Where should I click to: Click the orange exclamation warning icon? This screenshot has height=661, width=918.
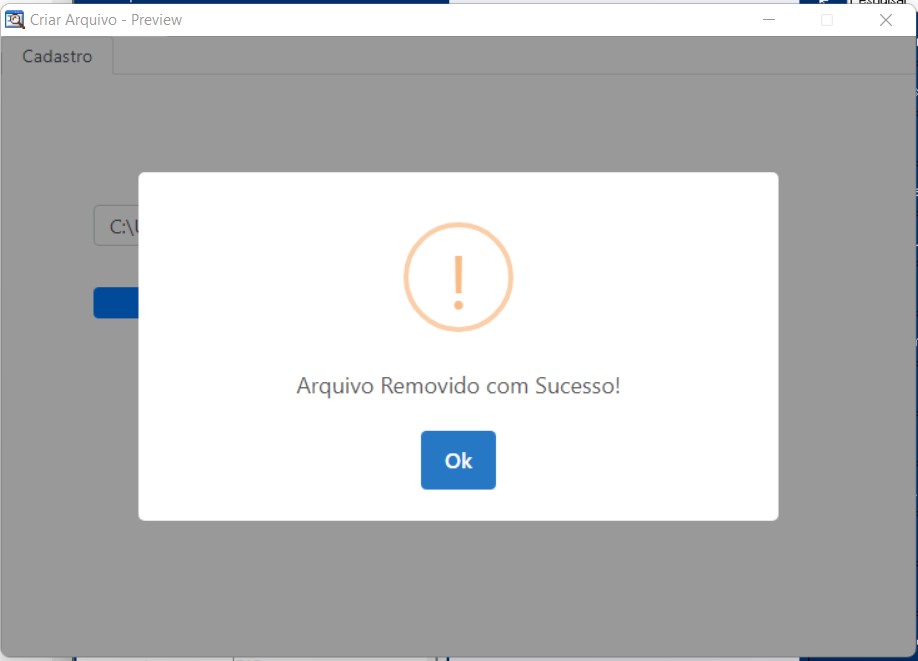coord(458,281)
